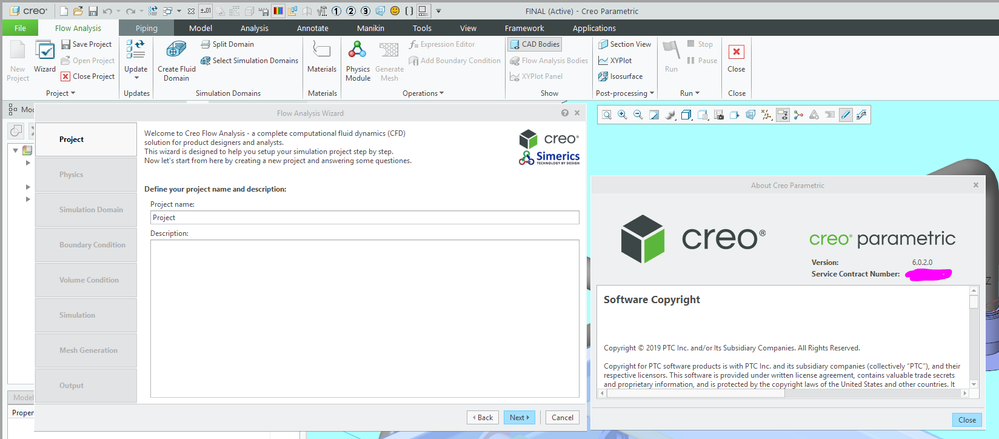
Task: Open the Physics Module tool
Action: click(x=357, y=61)
